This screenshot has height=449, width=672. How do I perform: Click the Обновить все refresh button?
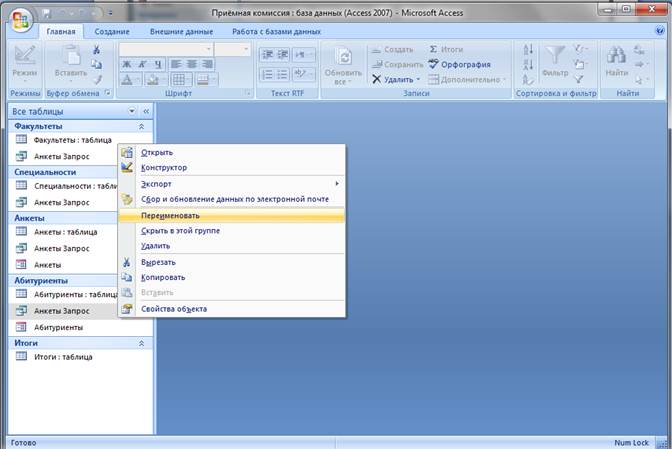(343, 65)
